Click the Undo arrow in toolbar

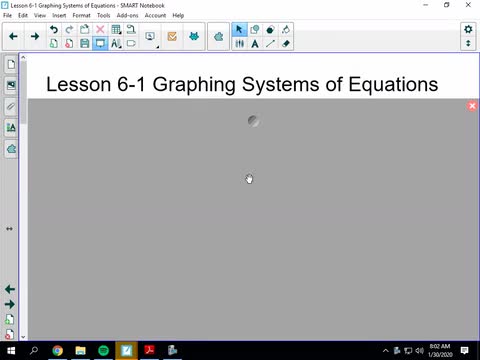tap(53, 29)
